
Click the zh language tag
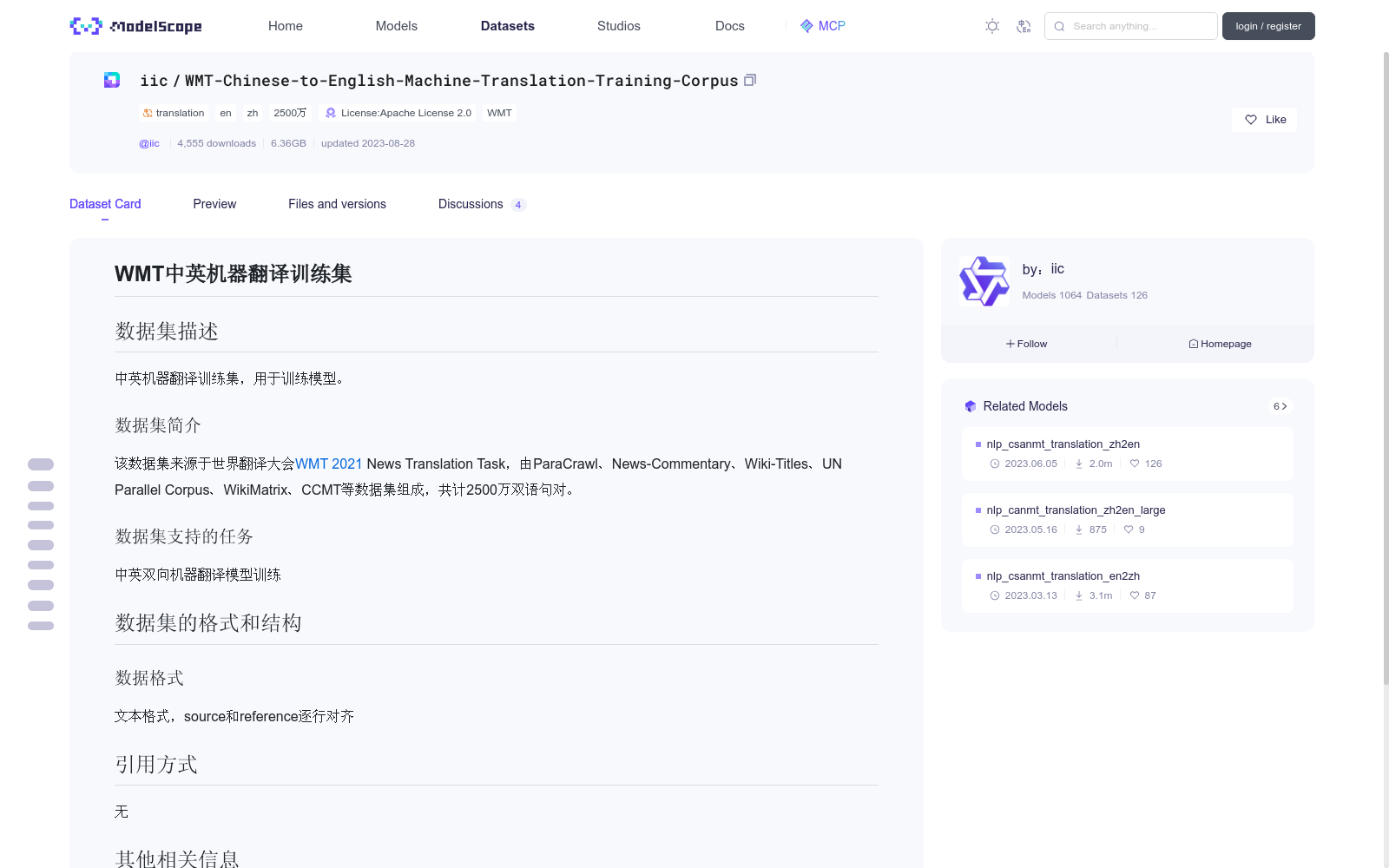click(x=253, y=113)
